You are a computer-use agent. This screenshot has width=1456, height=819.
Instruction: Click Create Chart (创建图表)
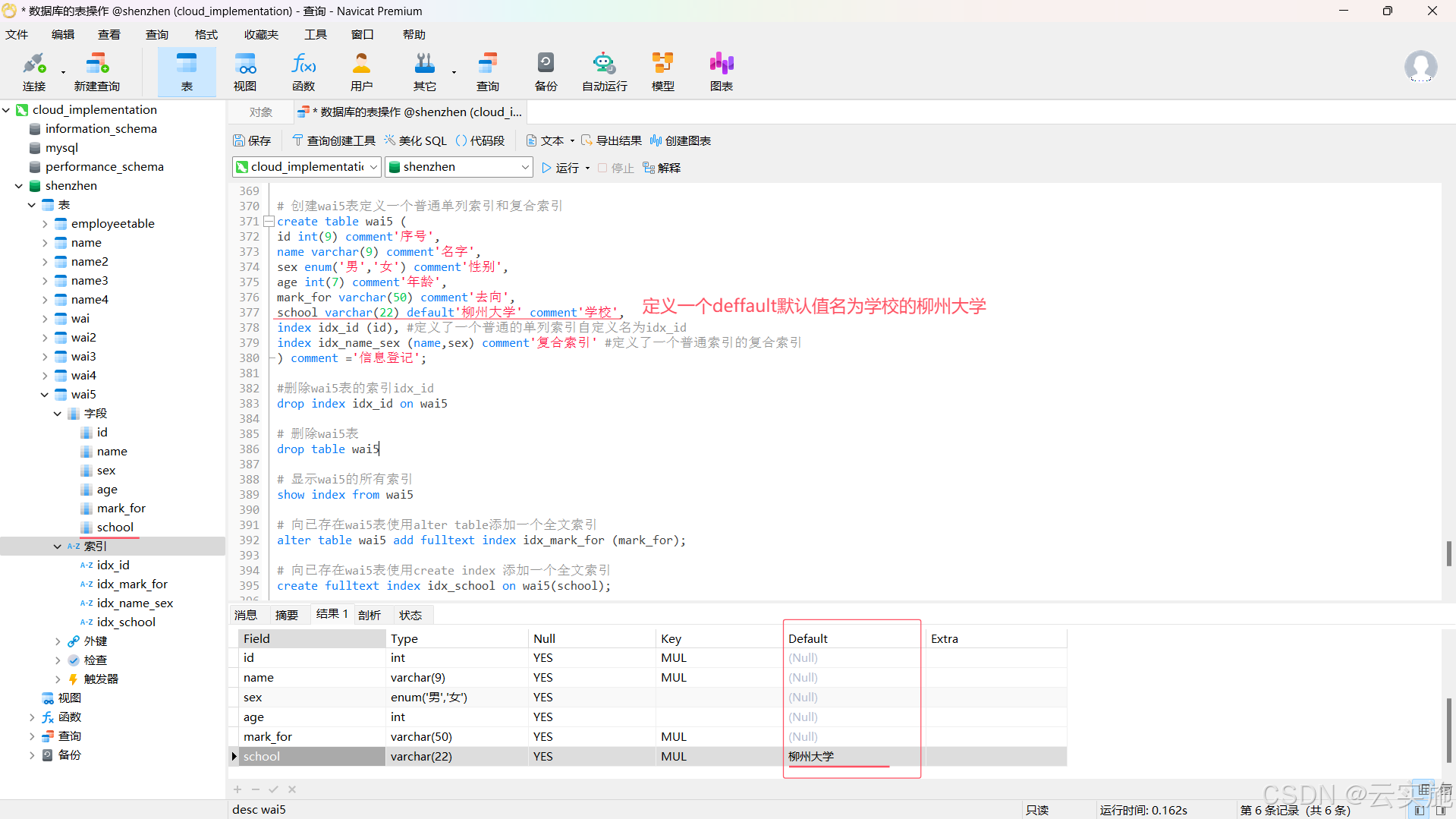tap(681, 140)
